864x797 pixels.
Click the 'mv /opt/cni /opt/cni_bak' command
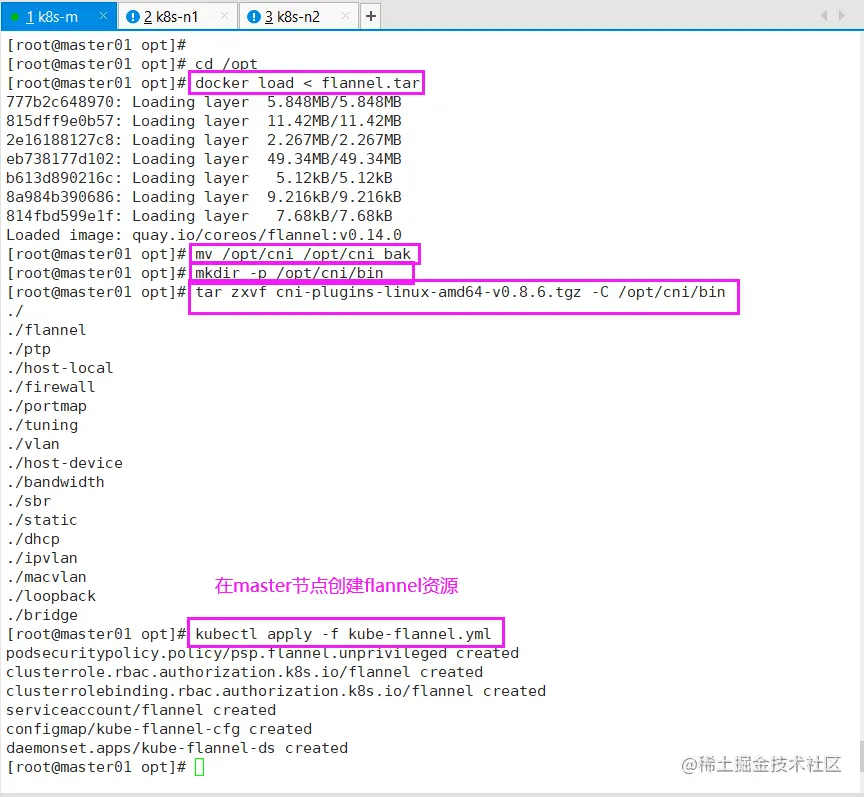click(303, 254)
